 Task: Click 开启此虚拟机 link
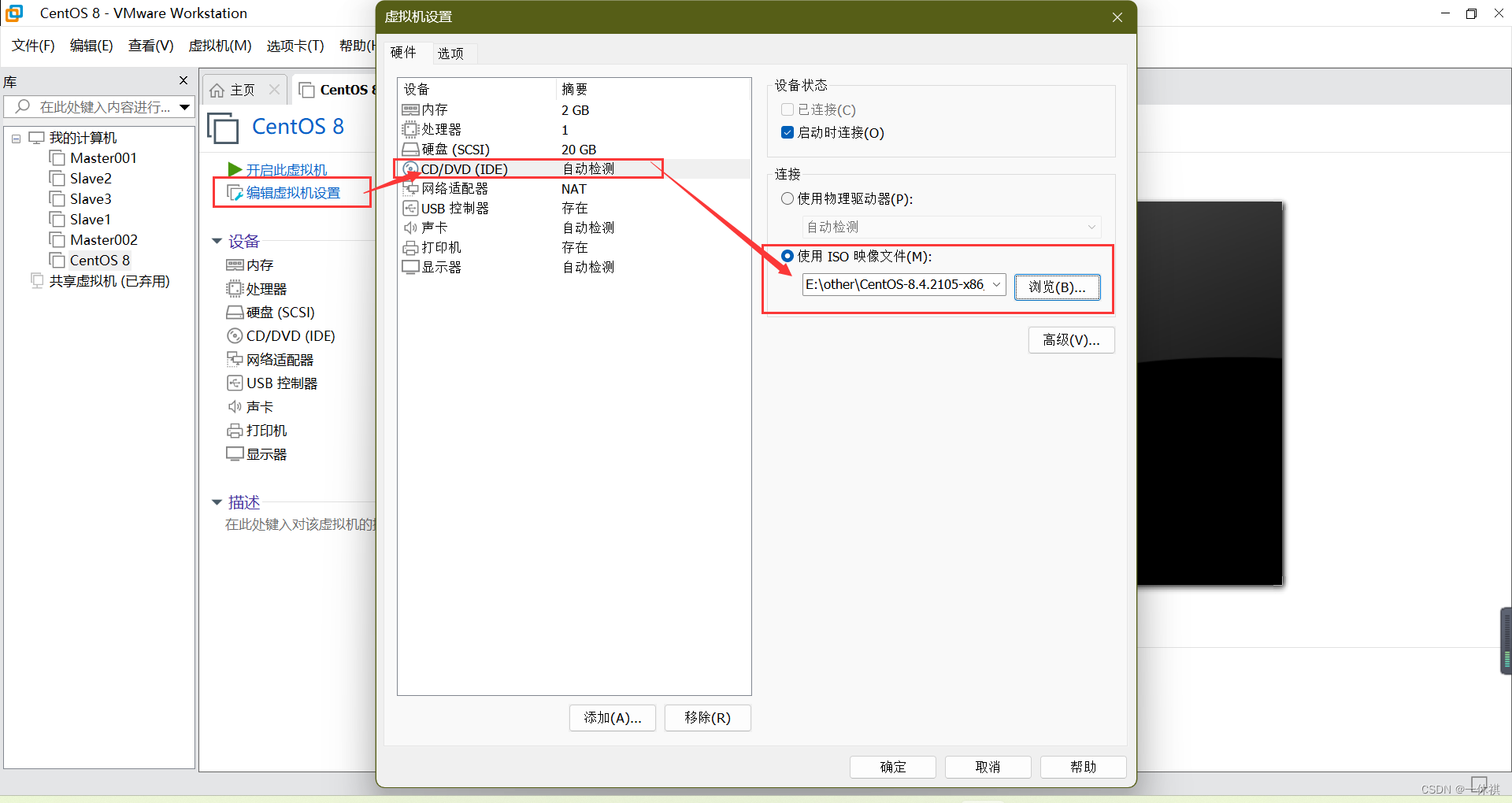[x=287, y=169]
